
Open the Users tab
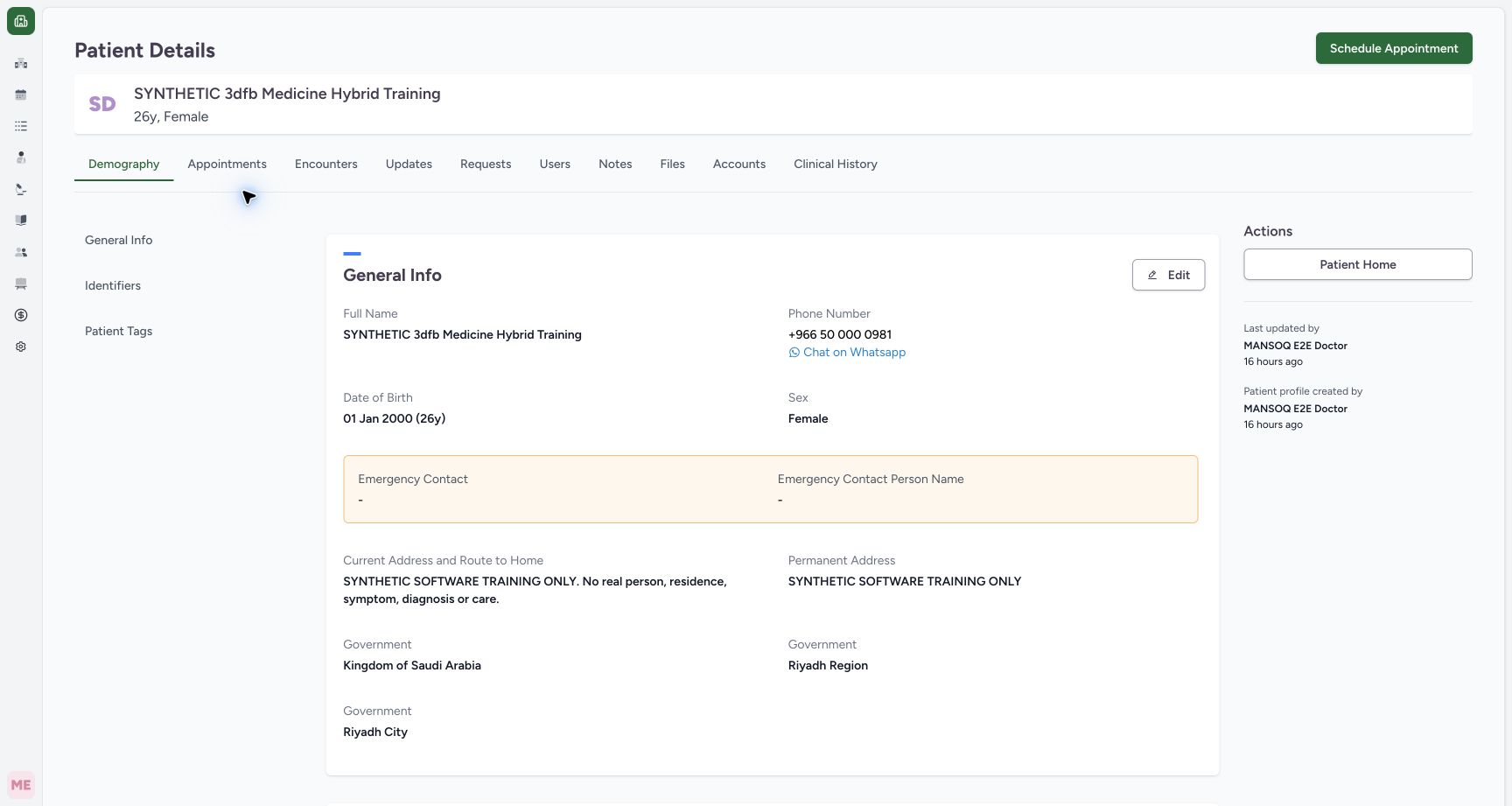pyautogui.click(x=555, y=164)
